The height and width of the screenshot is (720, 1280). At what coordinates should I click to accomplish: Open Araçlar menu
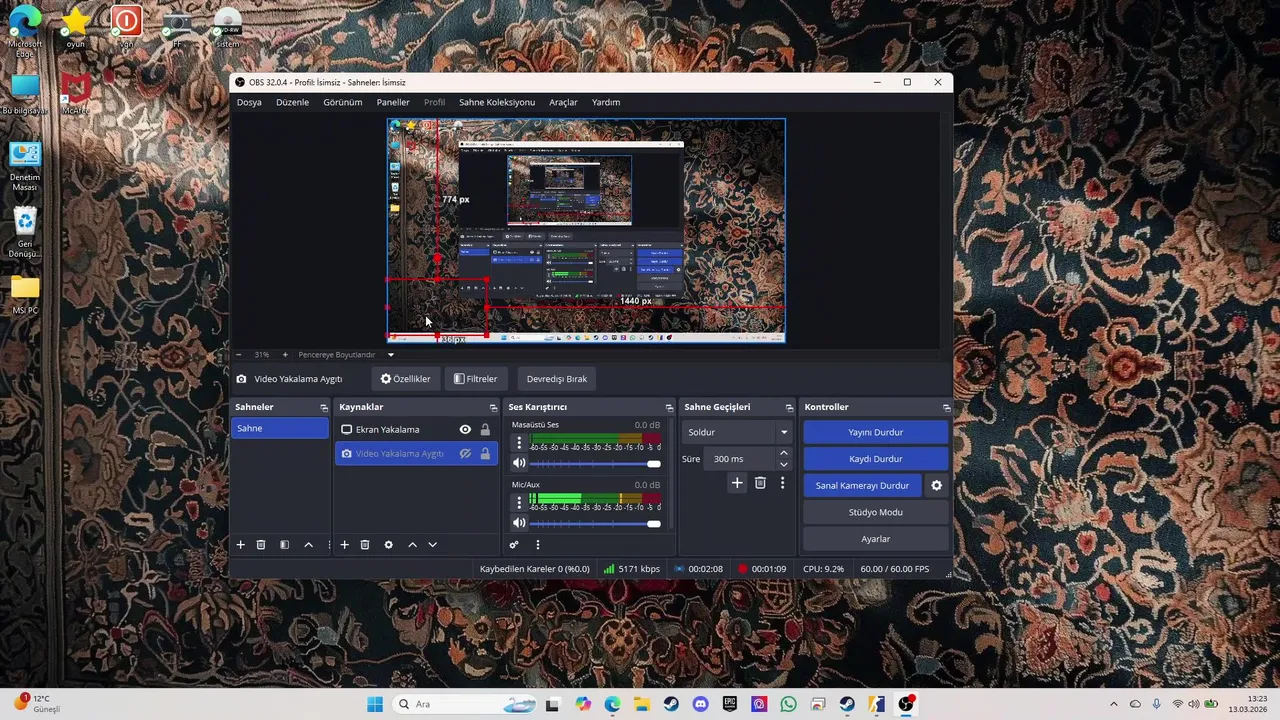tap(563, 102)
